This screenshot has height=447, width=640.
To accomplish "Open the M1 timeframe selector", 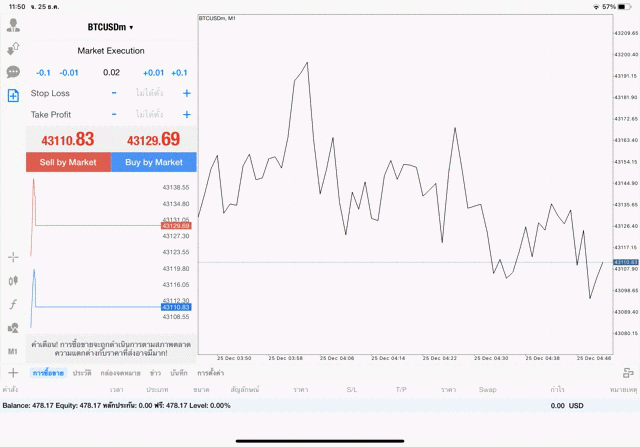I will (13, 352).
